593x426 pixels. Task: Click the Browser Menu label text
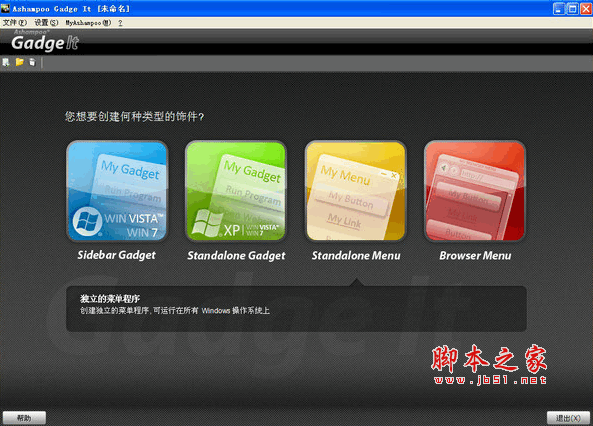click(x=475, y=256)
